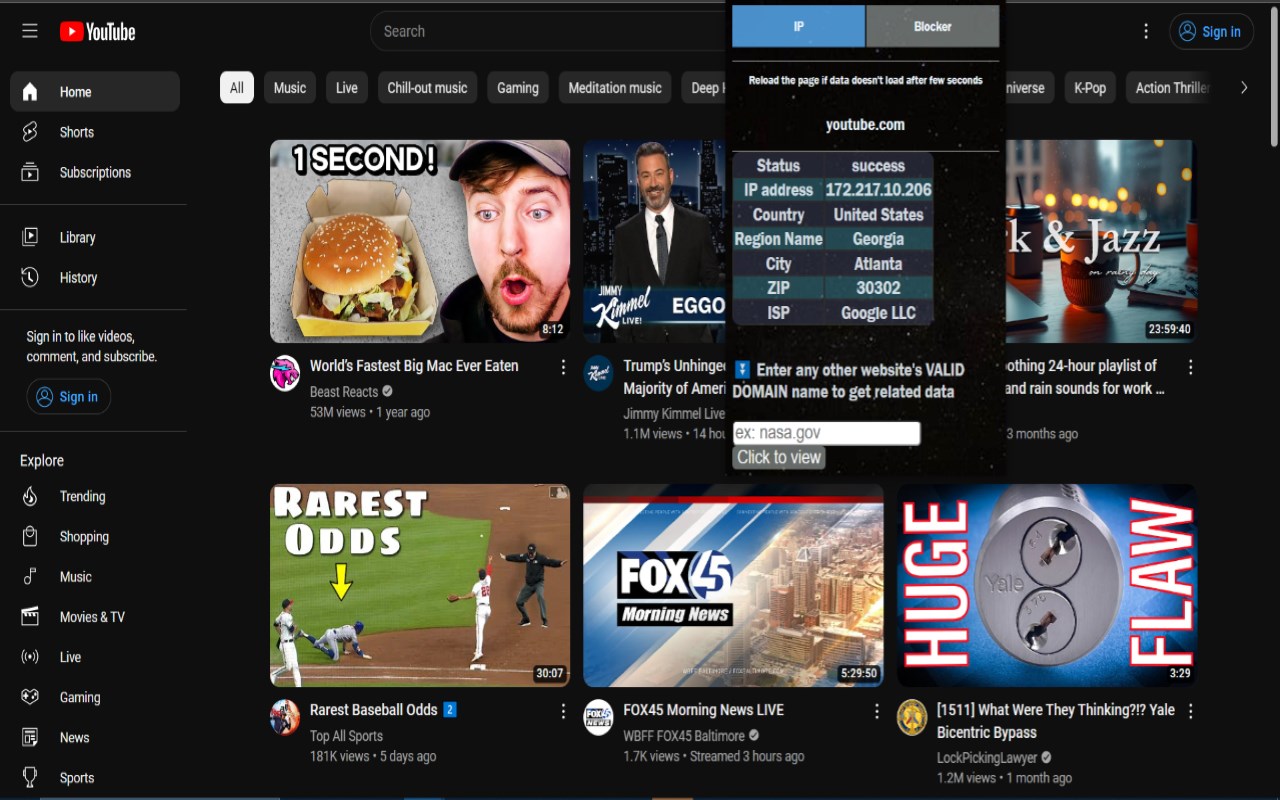Open the three-dot settings menu in header
This screenshot has height=800, width=1280.
coord(1146,31)
